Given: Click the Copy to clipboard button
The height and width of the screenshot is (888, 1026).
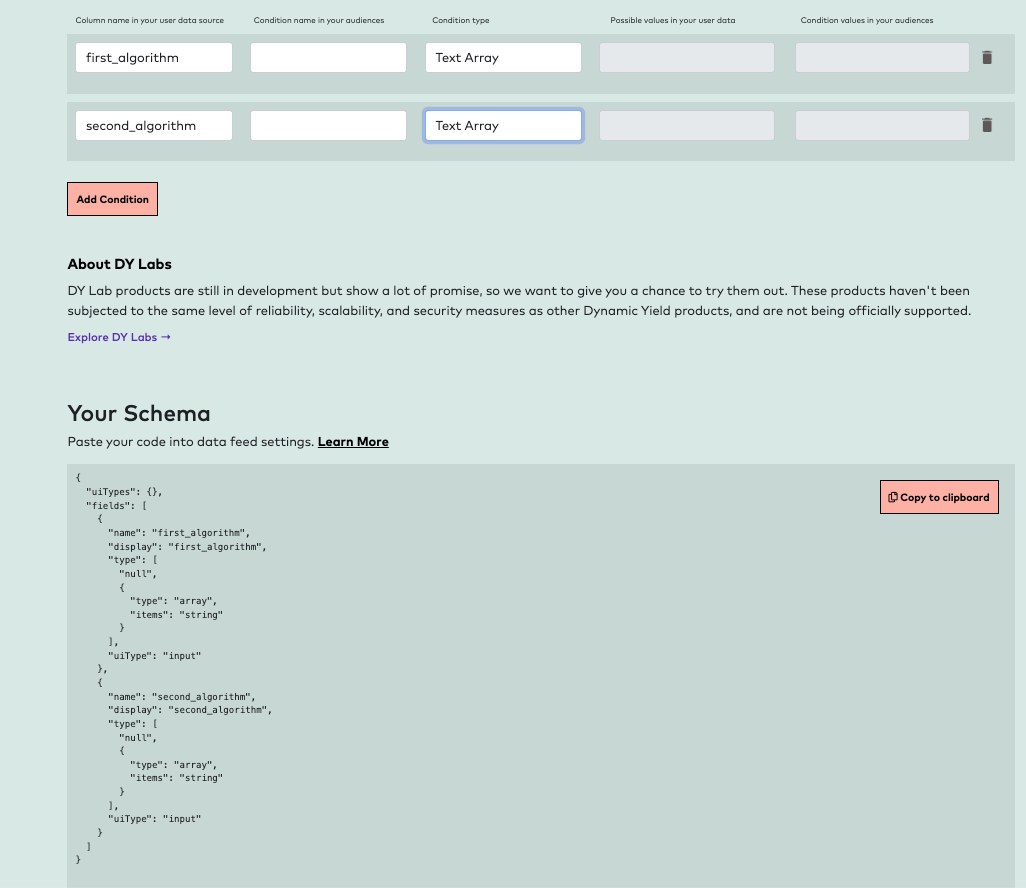Looking at the screenshot, I should [939, 497].
